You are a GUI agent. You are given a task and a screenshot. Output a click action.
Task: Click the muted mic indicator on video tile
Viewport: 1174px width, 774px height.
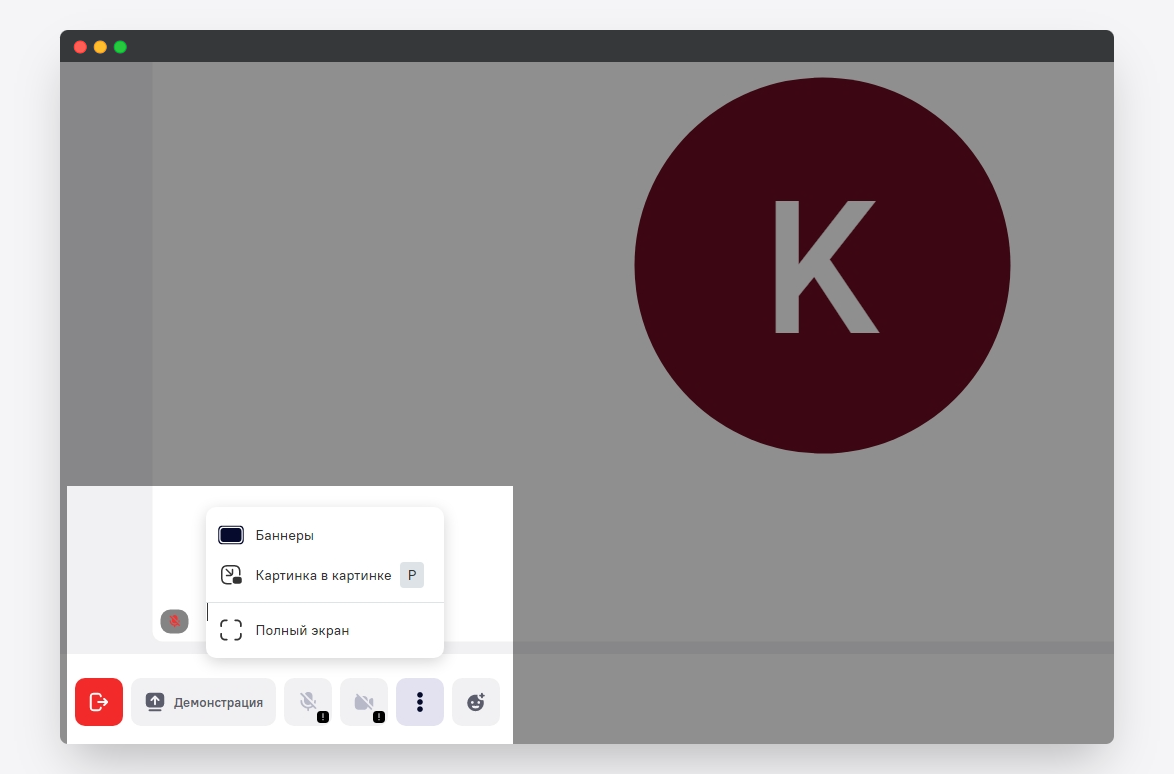tap(174, 621)
